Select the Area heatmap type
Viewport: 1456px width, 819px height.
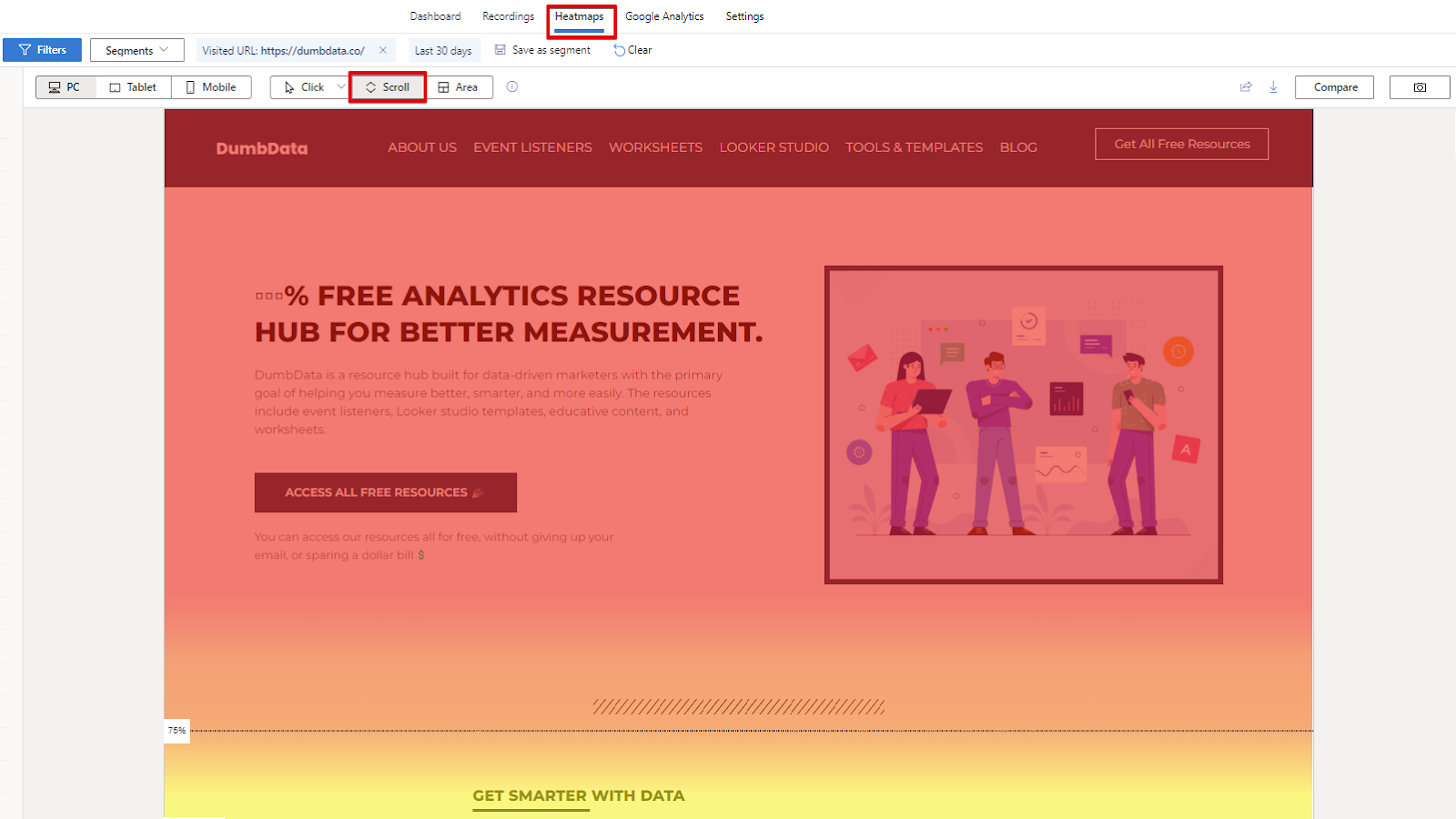pos(458,87)
